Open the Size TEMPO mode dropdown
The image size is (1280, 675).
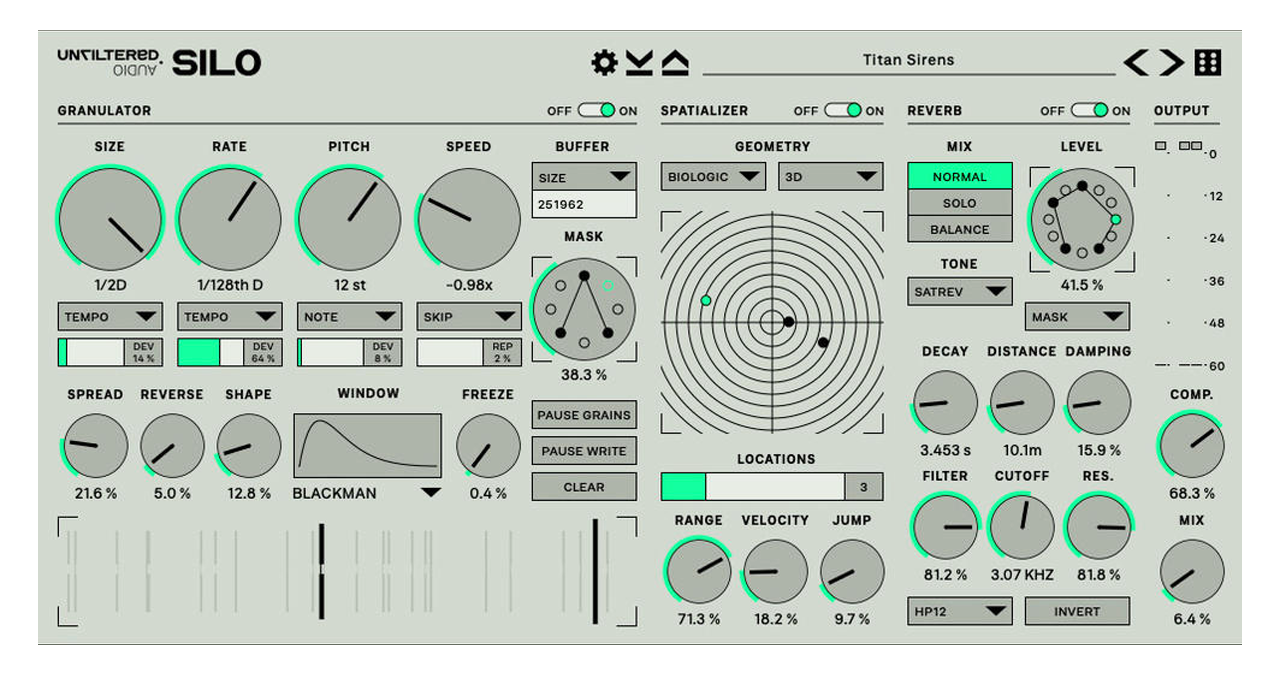109,317
